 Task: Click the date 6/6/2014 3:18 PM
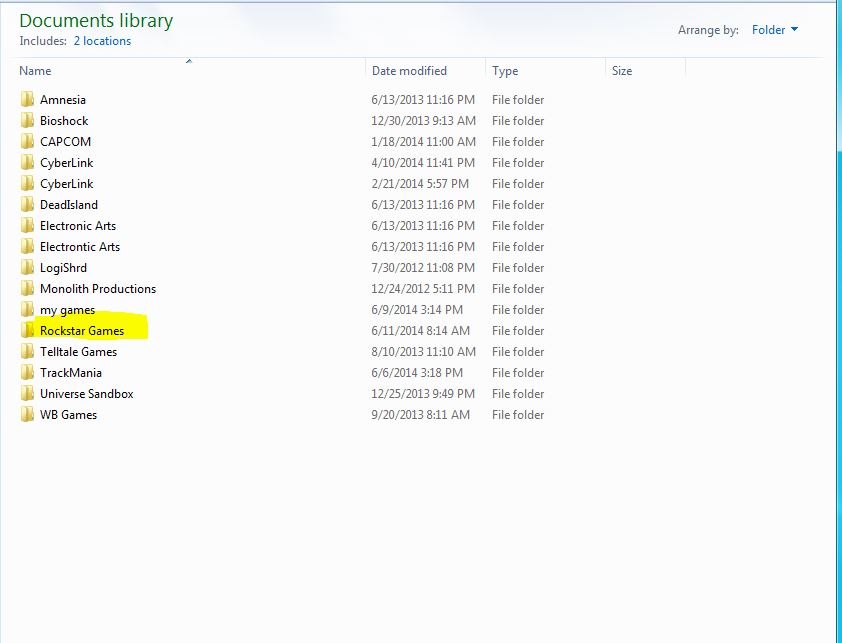417,372
